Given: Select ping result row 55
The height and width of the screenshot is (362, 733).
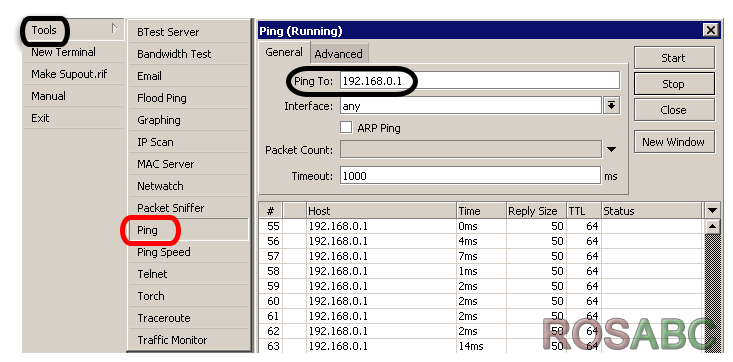Looking at the screenshot, I should 481,226.
